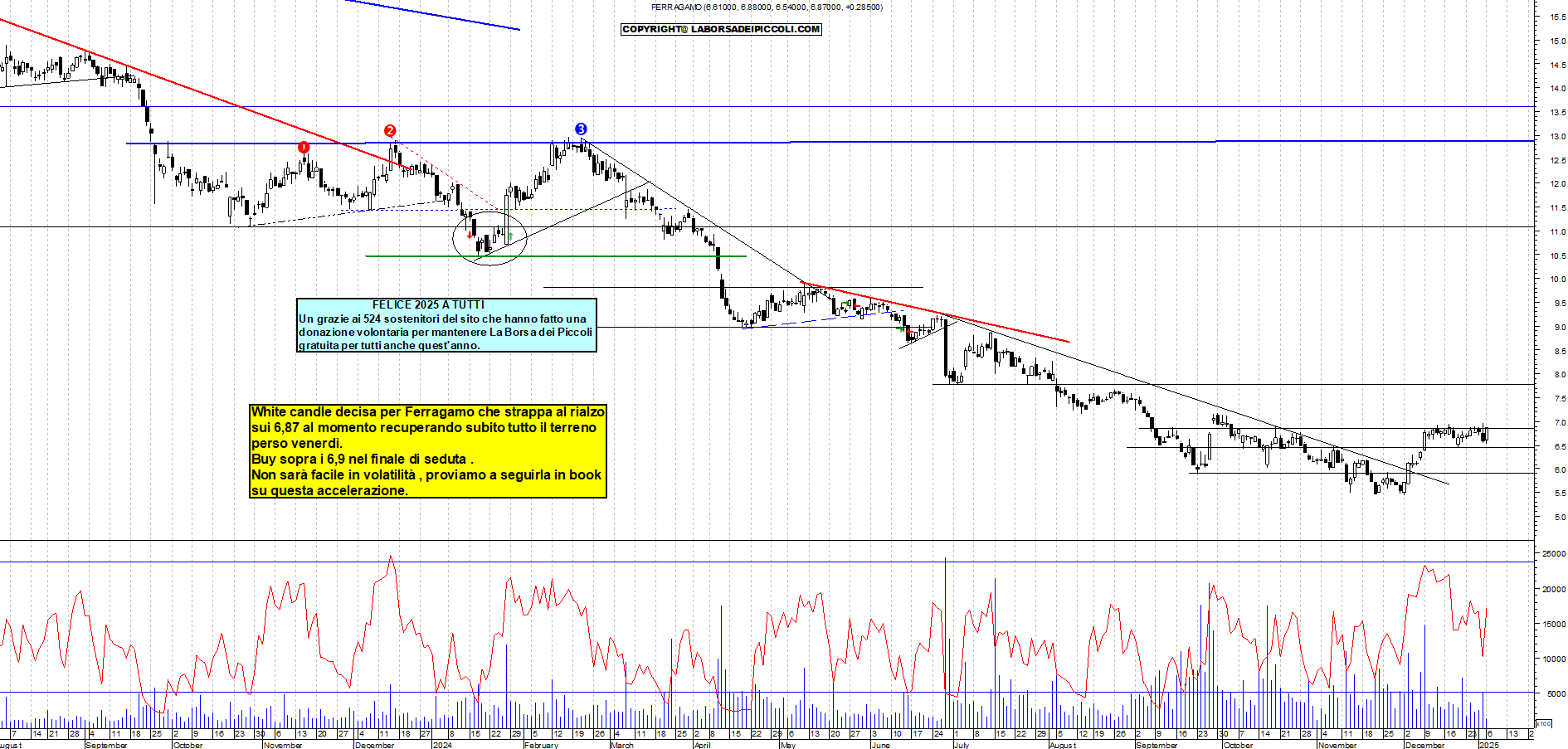Click the red circled number 2 marker
1568x749 pixels.
[x=390, y=130]
